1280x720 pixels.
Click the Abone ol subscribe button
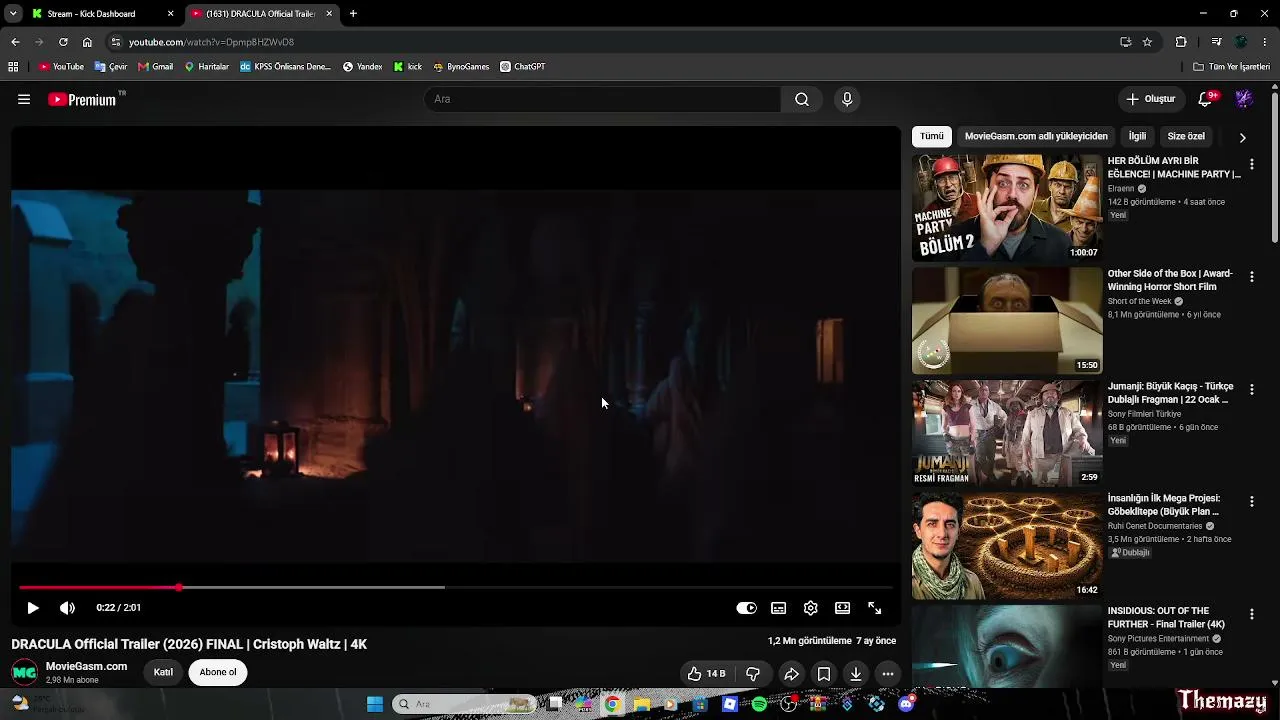tap(218, 672)
